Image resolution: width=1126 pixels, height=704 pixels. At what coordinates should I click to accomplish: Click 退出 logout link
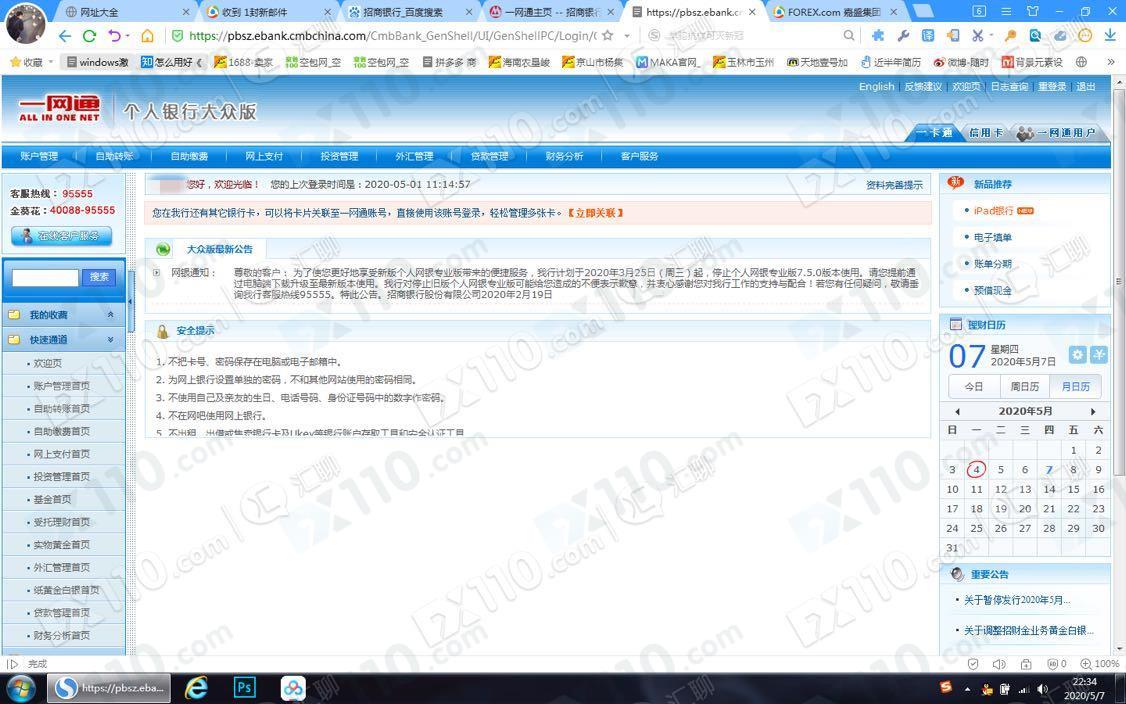[1086, 86]
